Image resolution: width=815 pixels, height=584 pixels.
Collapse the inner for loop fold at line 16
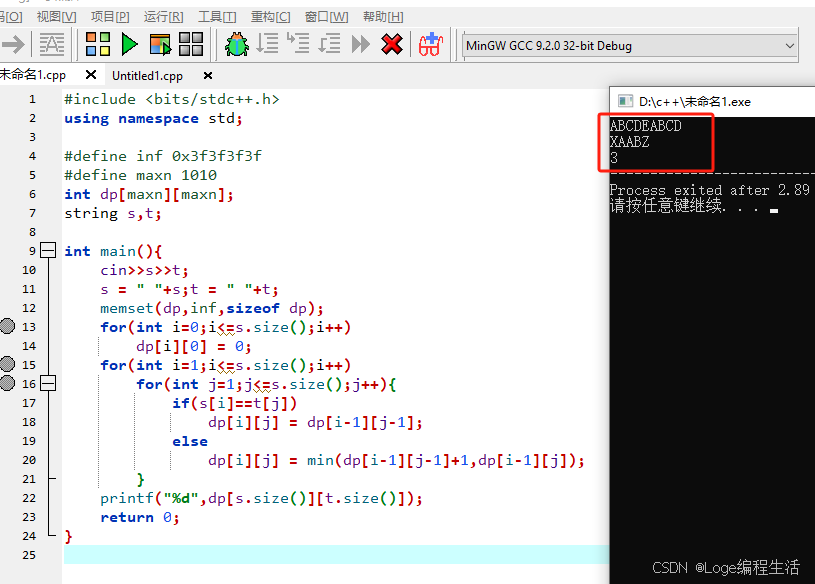pyautogui.click(x=48, y=384)
